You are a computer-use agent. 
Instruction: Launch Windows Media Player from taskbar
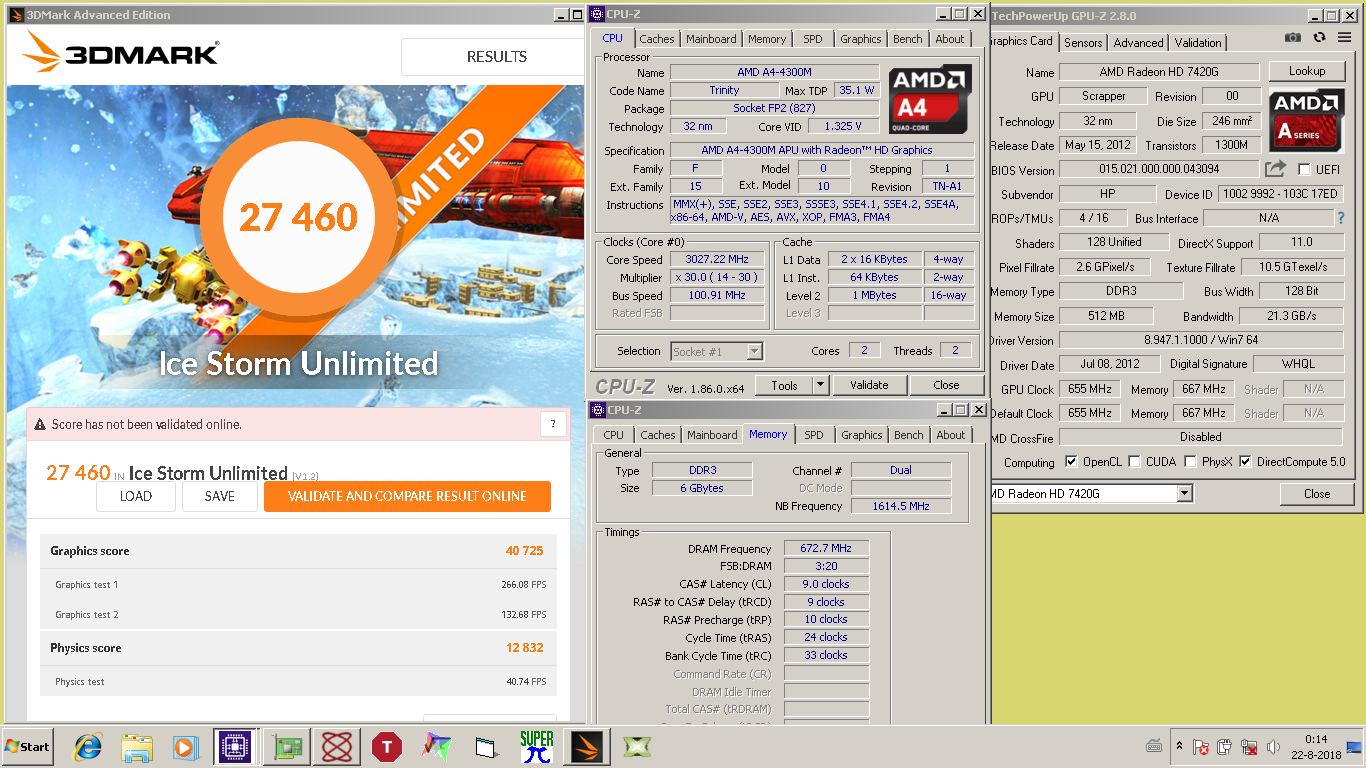(185, 746)
